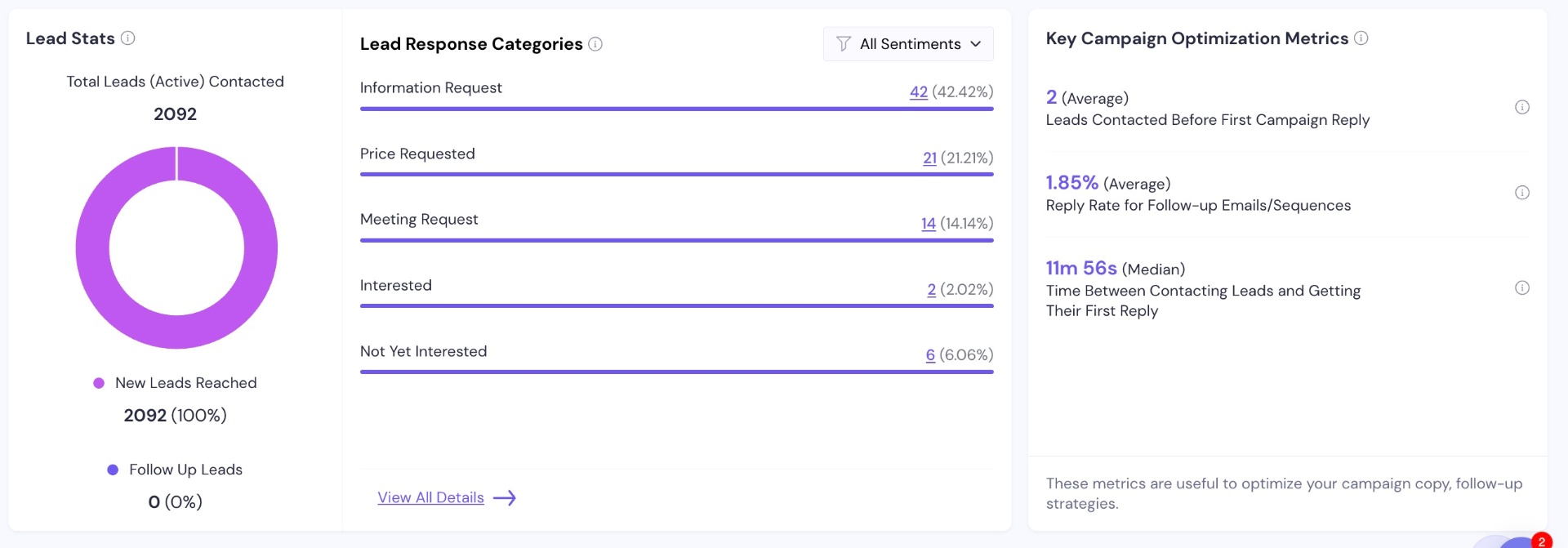Viewport: 1568px width, 548px height.
Task: Click the Lead Stats heading
Action: pyautogui.click(x=70, y=38)
